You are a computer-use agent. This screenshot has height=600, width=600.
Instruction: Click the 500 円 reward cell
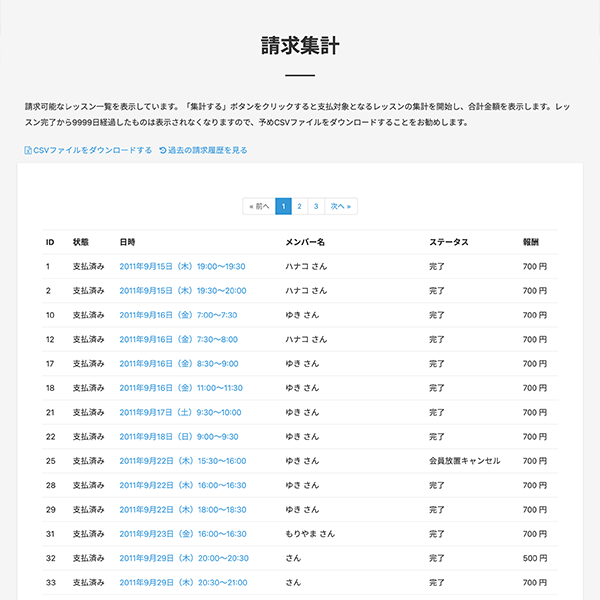pyautogui.click(x=535, y=558)
